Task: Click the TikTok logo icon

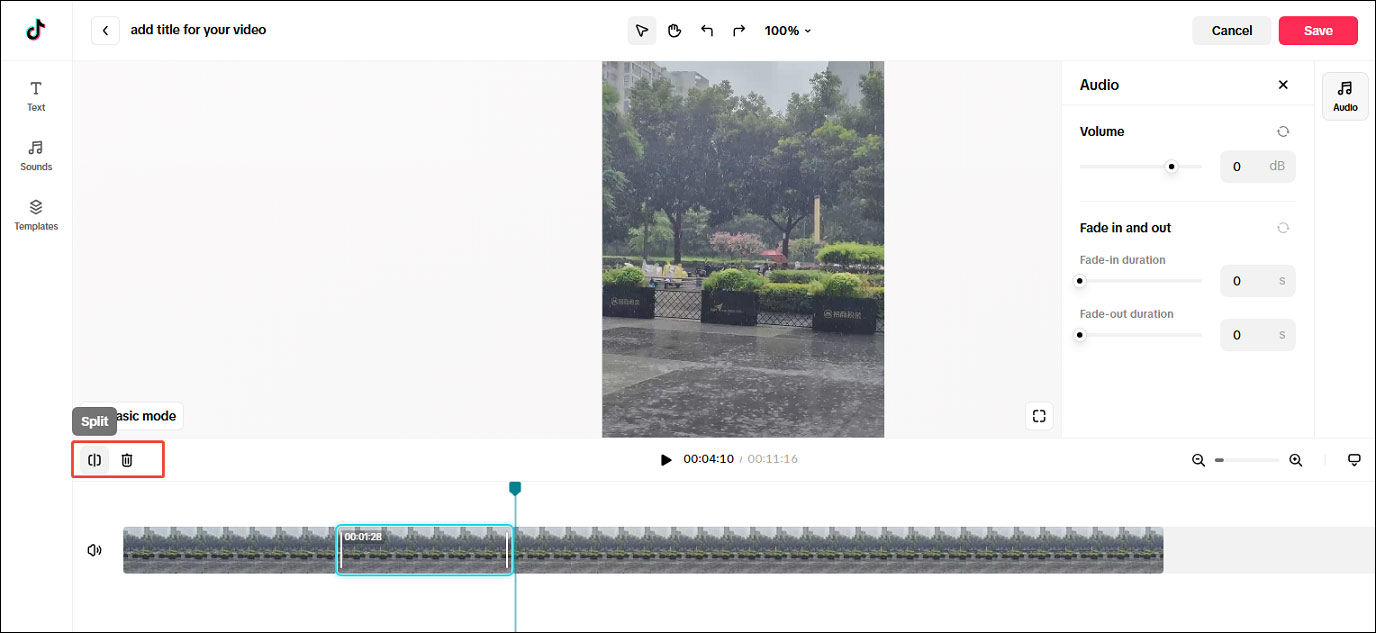Action: [36, 30]
